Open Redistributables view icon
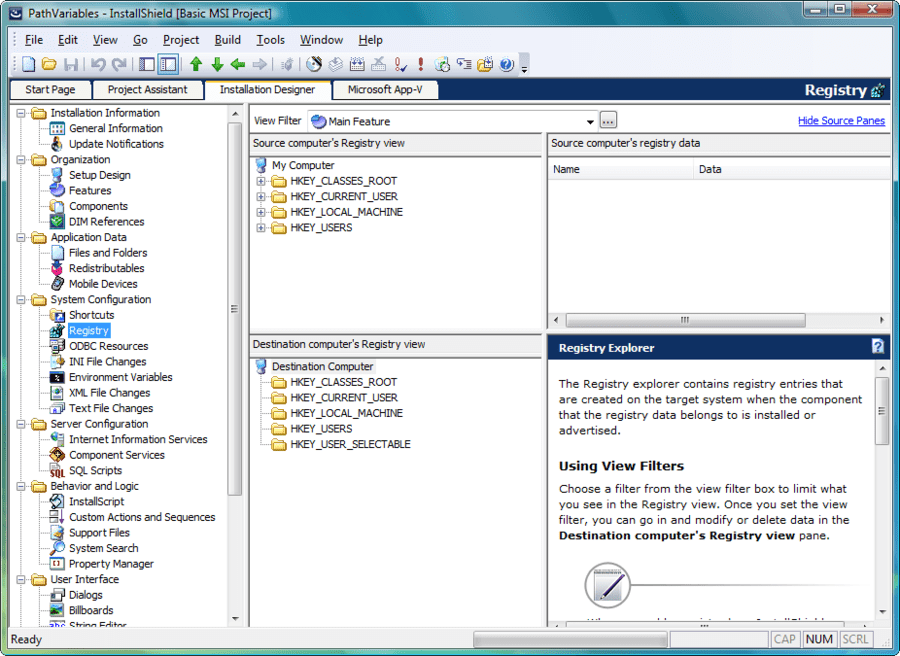Image resolution: width=900 pixels, height=656 pixels. [57, 268]
